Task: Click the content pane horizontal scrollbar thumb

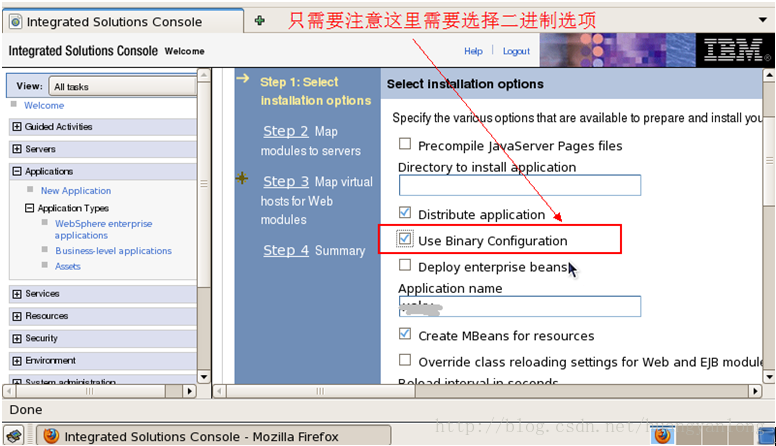Action: click(320, 391)
